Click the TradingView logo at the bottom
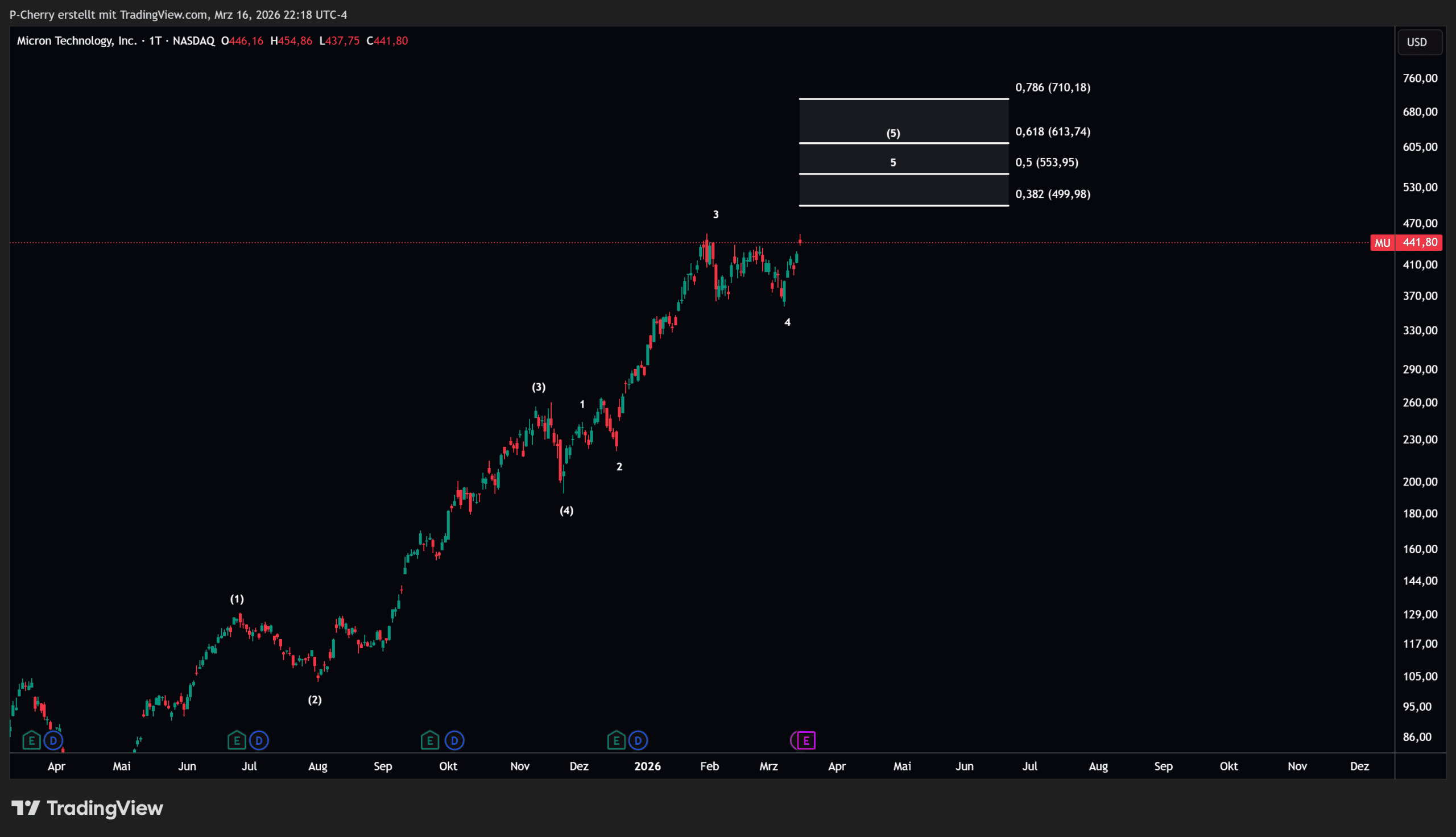 tap(88, 807)
